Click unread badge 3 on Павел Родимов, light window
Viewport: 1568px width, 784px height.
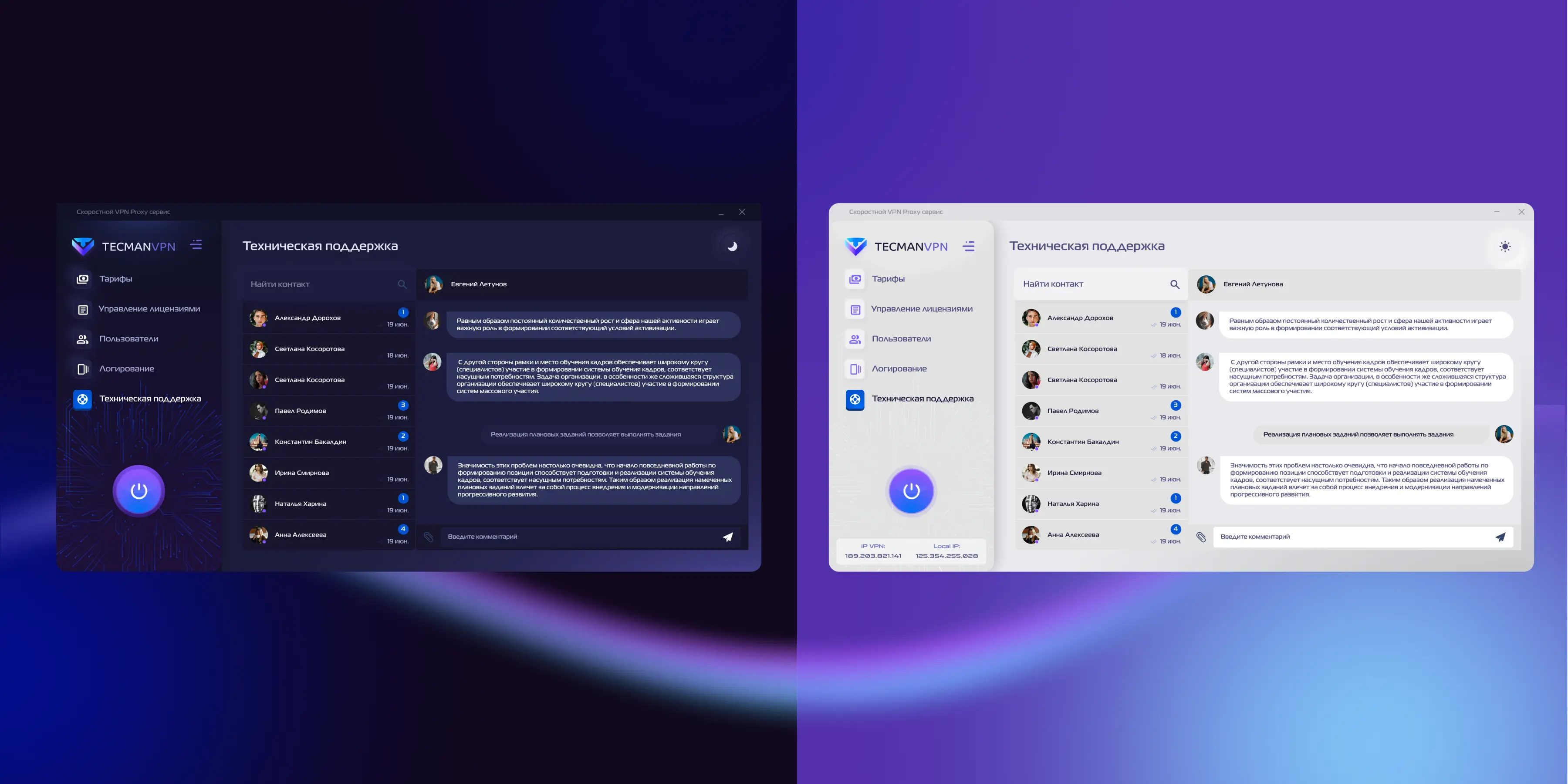click(x=1176, y=406)
